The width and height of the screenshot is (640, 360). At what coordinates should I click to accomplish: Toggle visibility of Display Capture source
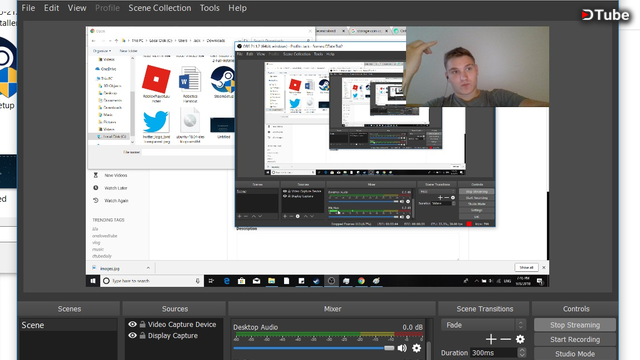[x=132, y=336]
